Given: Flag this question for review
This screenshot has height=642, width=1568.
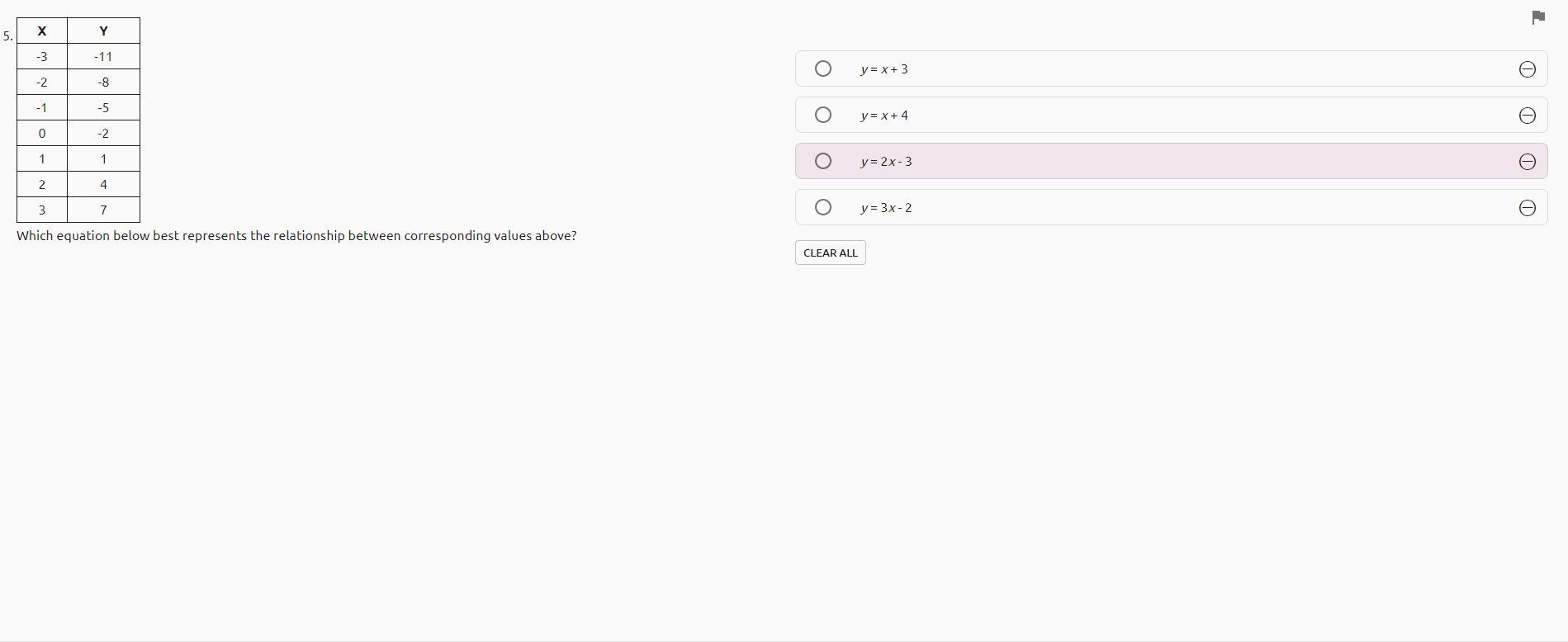Looking at the screenshot, I should click(x=1537, y=17).
